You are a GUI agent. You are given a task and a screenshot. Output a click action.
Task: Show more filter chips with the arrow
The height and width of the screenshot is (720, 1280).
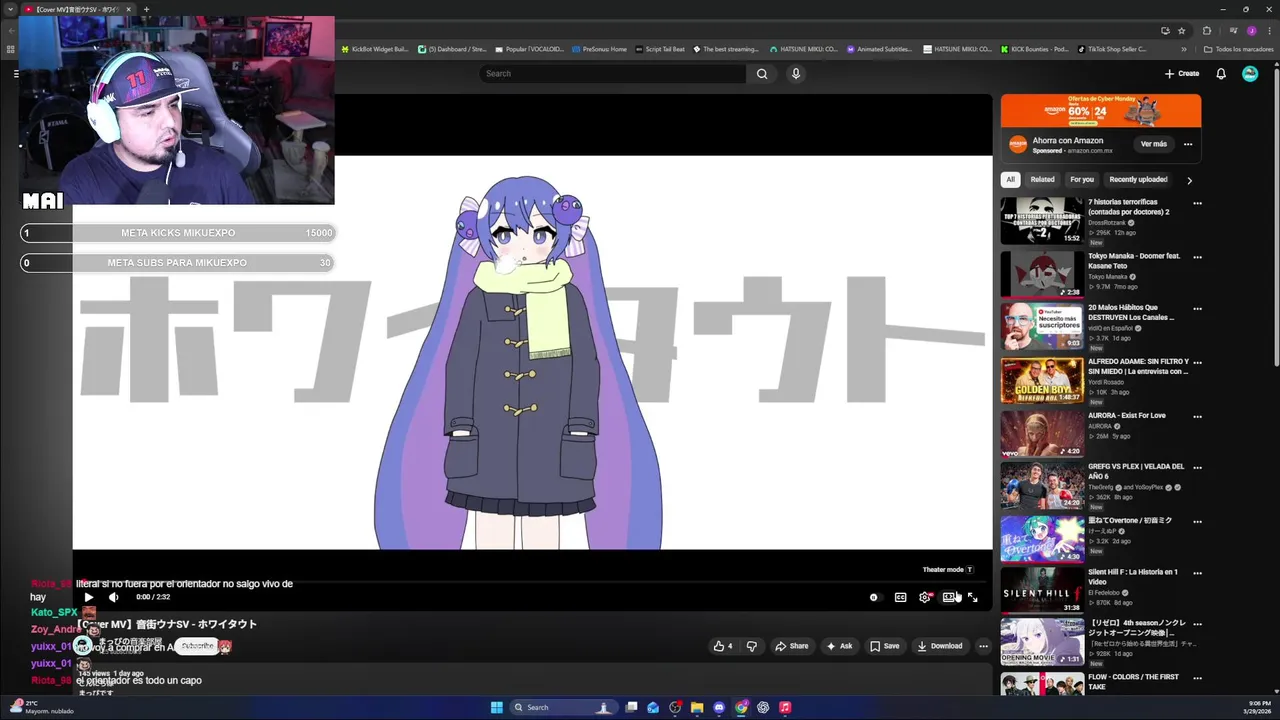click(1189, 181)
